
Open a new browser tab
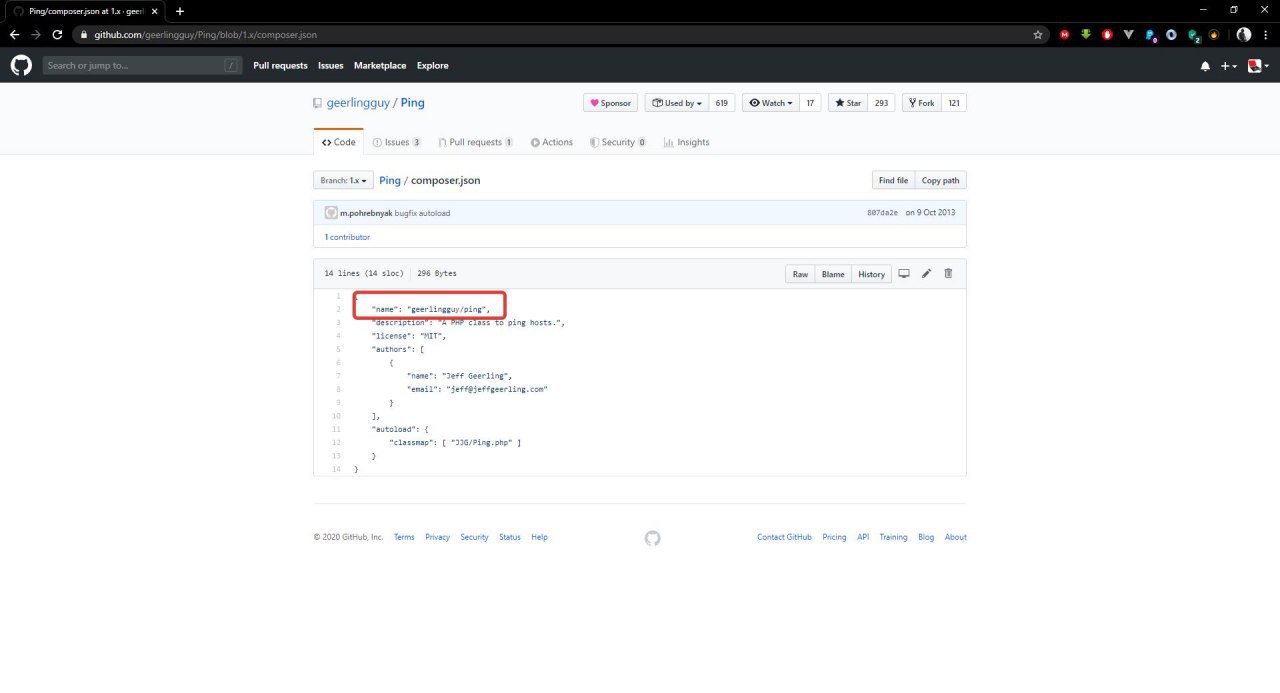click(180, 11)
